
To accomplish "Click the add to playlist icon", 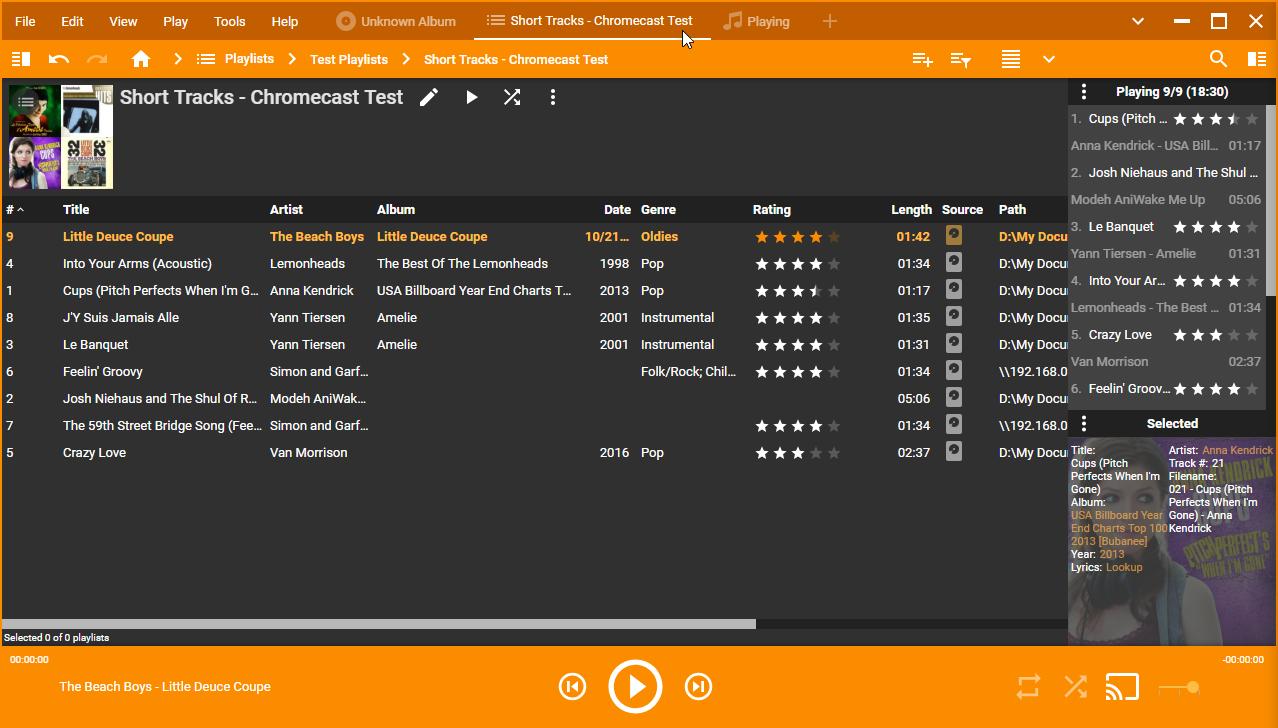I will click(x=922, y=59).
